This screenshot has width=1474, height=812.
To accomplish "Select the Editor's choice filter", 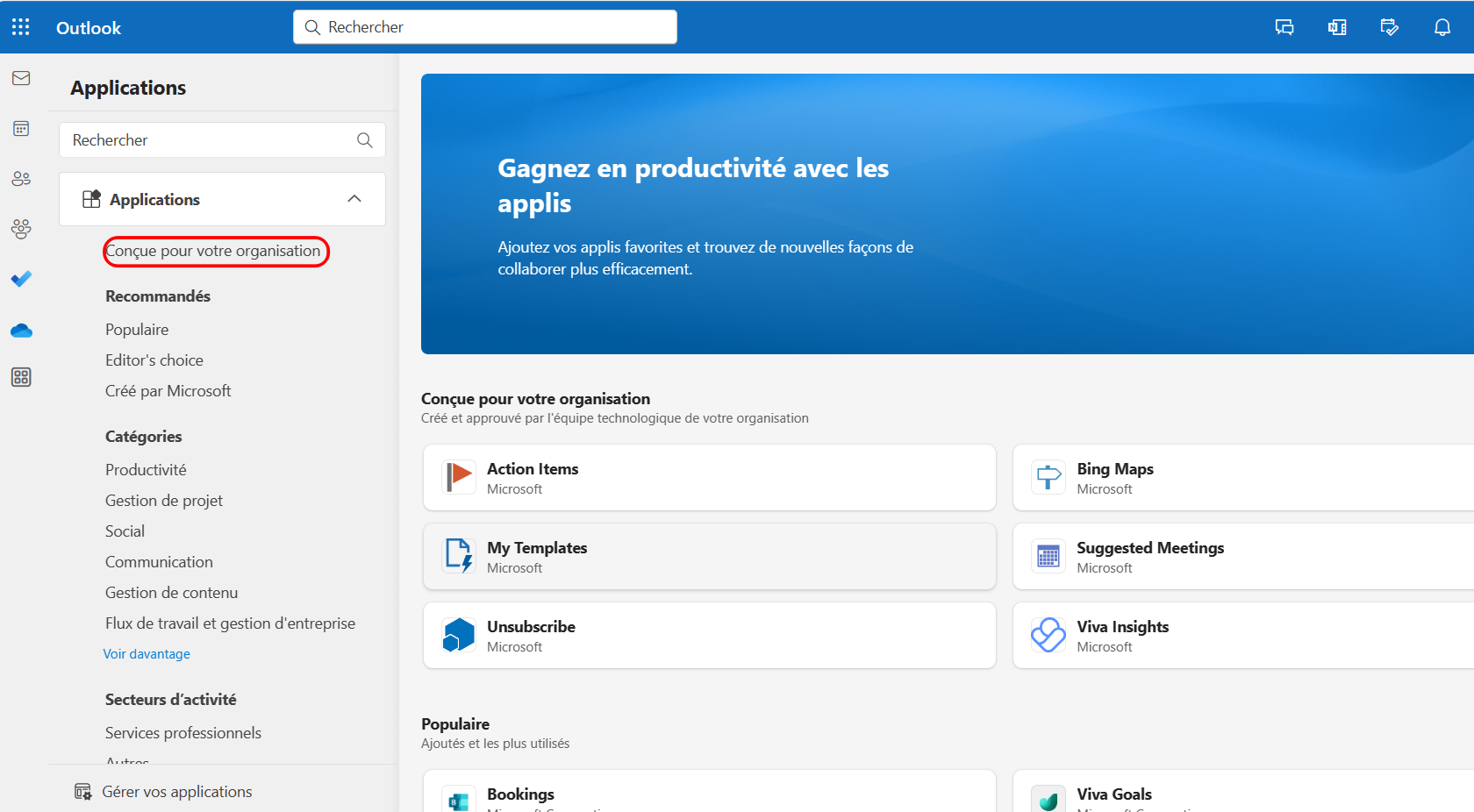I will tap(154, 360).
